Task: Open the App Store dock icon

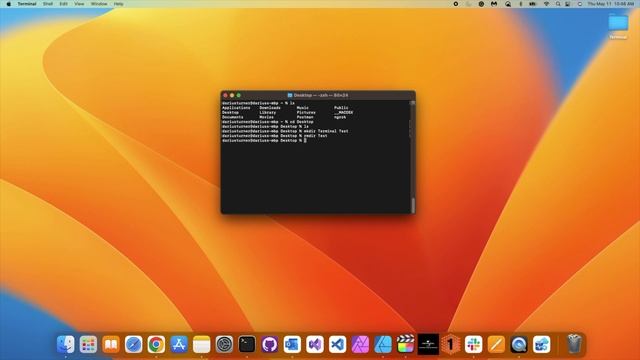Action: pyautogui.click(x=179, y=344)
